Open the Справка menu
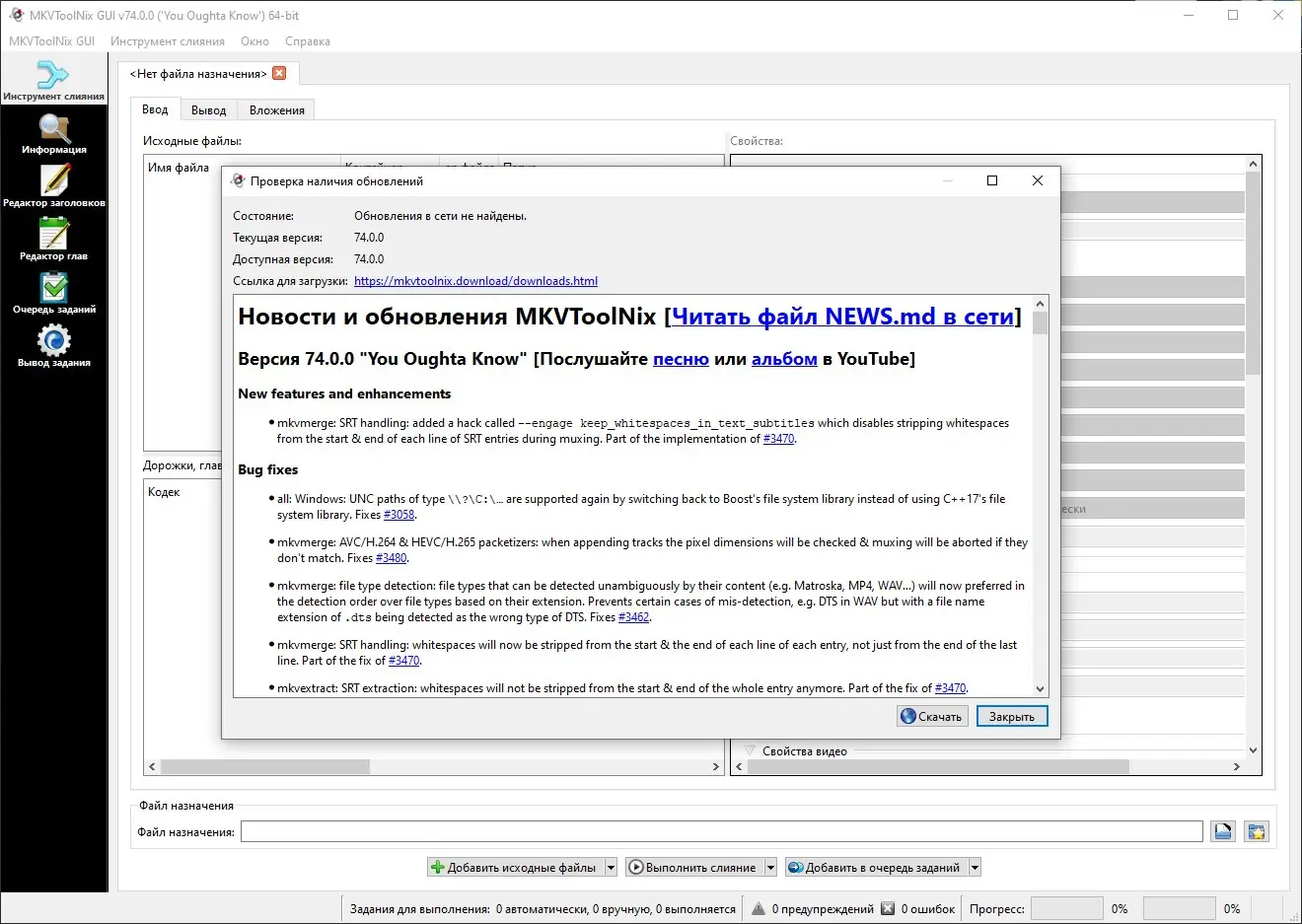This screenshot has width=1302, height=924. tap(308, 41)
